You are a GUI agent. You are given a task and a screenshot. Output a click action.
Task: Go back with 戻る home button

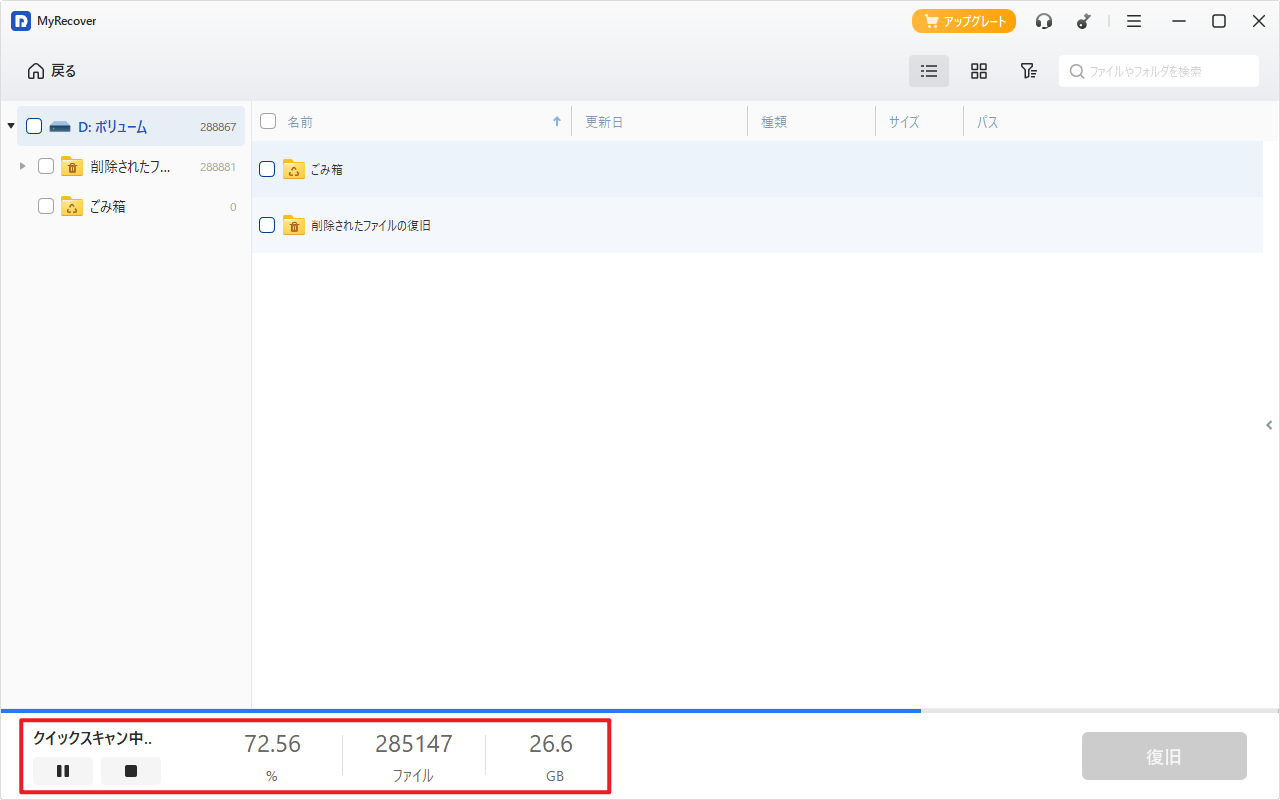pos(52,71)
